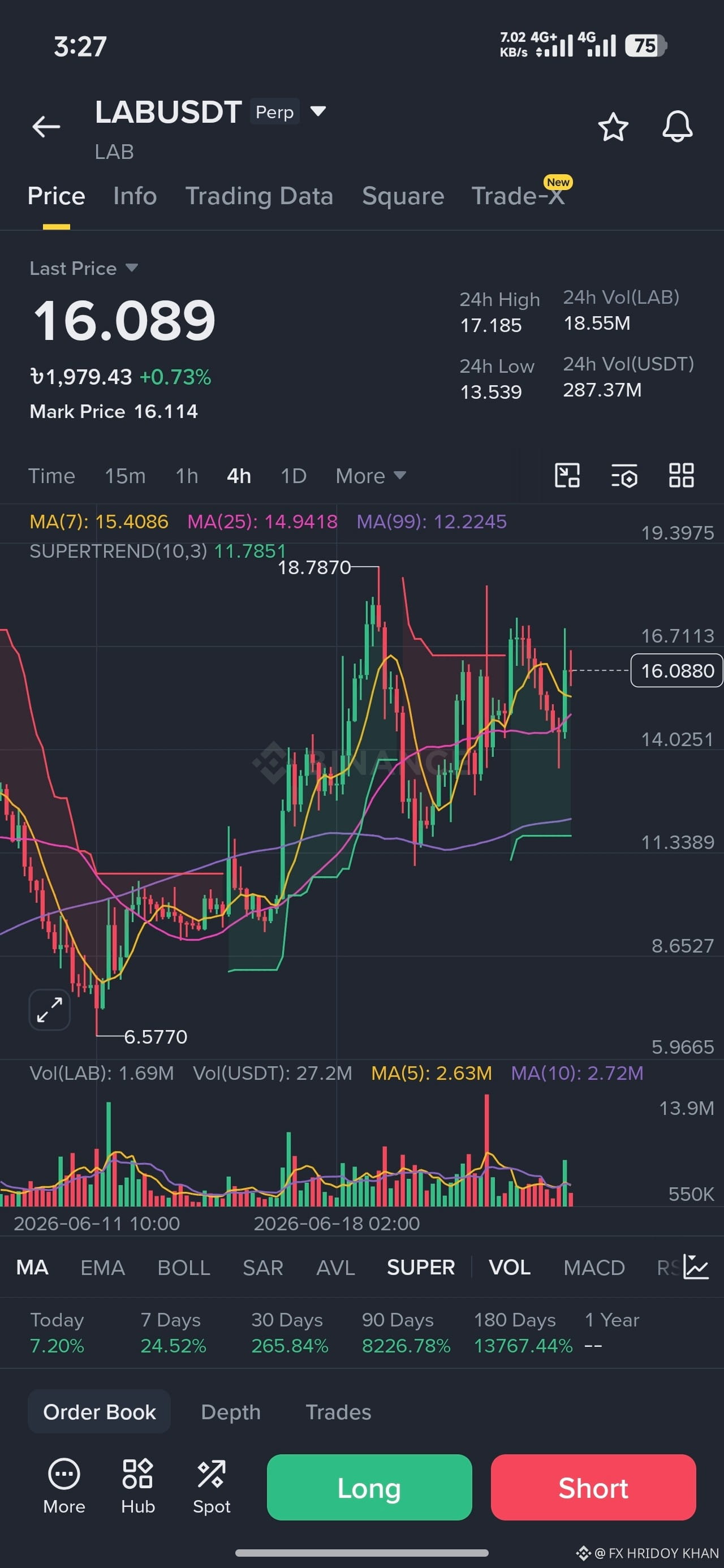Expand chart to fullscreen
The width and height of the screenshot is (724, 1568).
point(49,1010)
